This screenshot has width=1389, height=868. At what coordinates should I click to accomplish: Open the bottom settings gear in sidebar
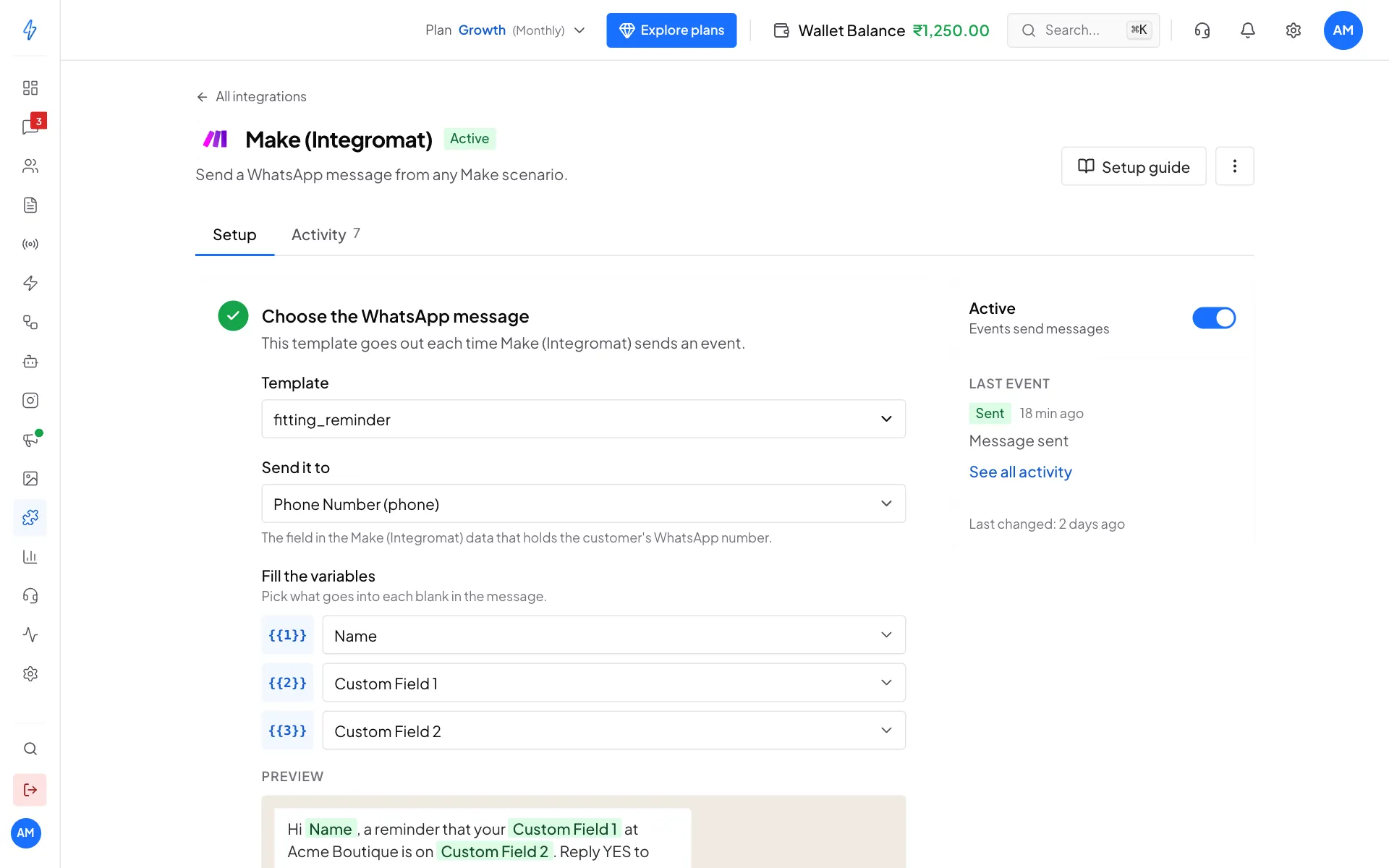click(30, 674)
